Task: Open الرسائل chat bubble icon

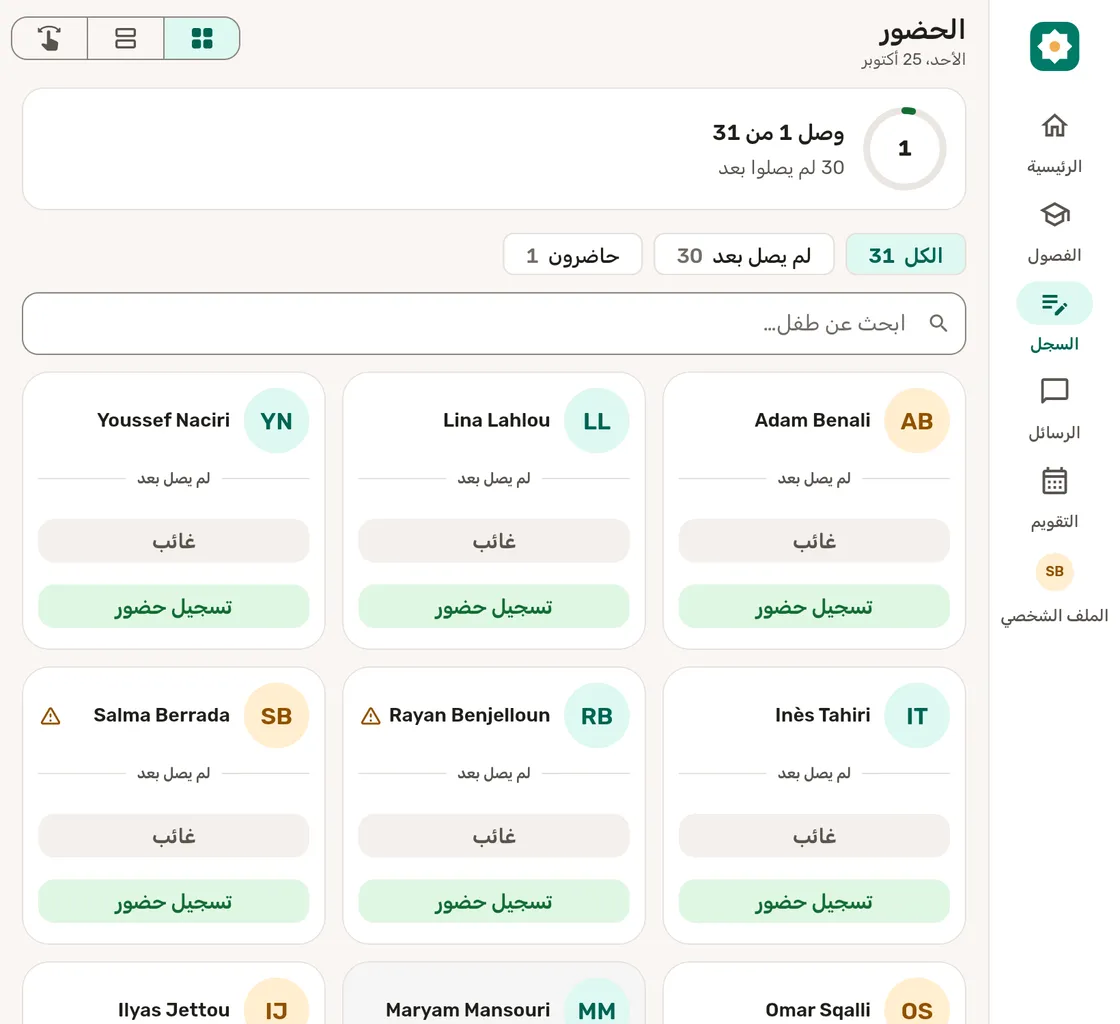Action: (x=1054, y=391)
